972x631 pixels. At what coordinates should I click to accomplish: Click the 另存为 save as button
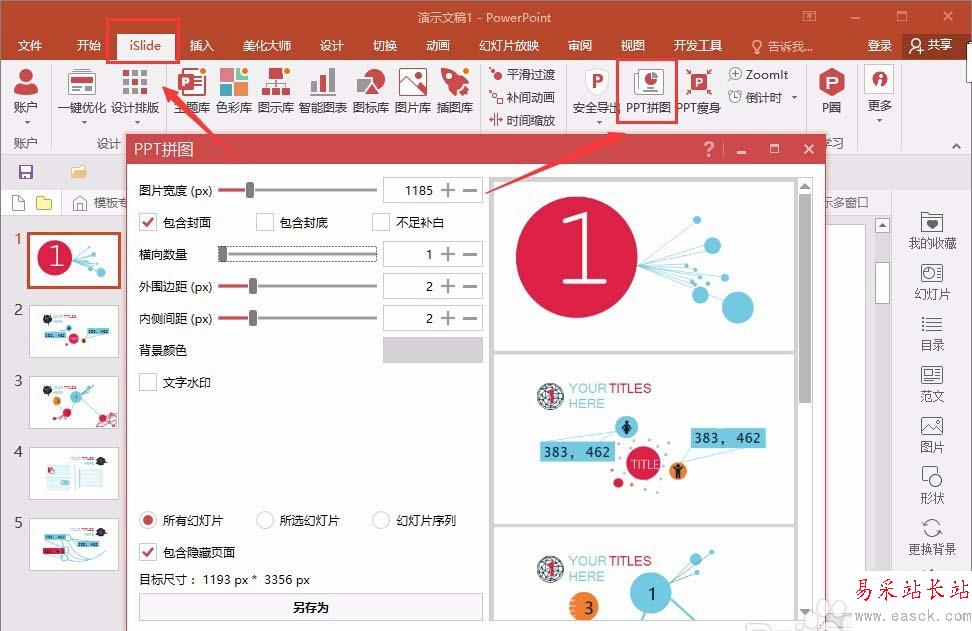[311, 607]
